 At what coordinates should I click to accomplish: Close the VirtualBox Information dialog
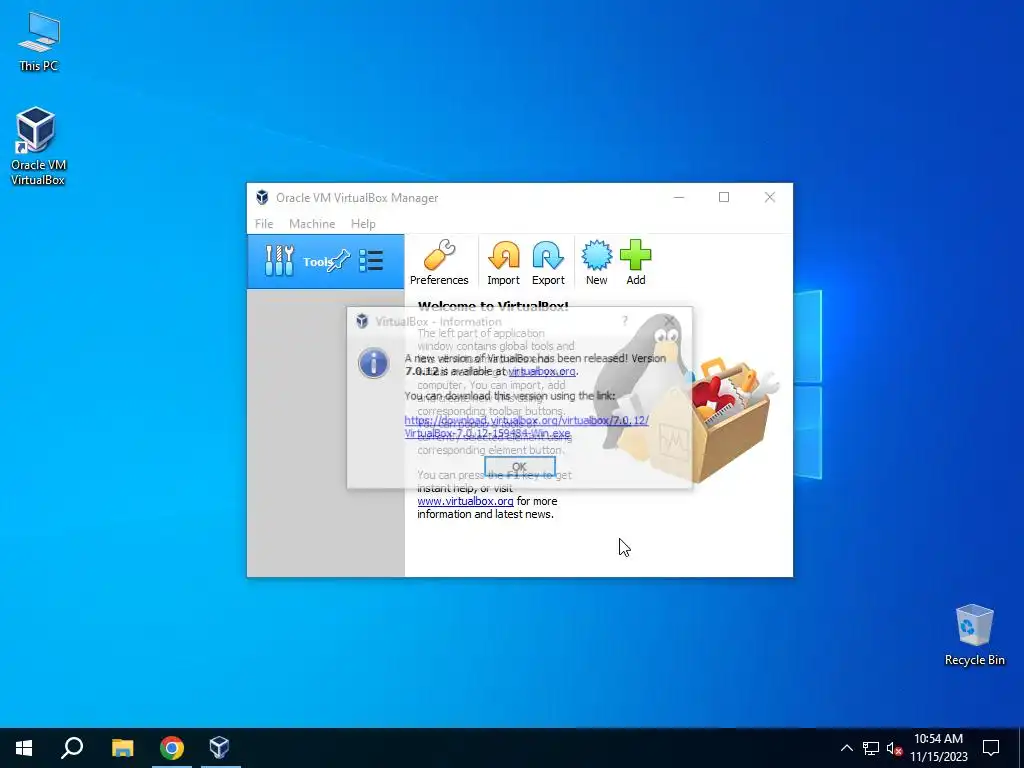[669, 321]
